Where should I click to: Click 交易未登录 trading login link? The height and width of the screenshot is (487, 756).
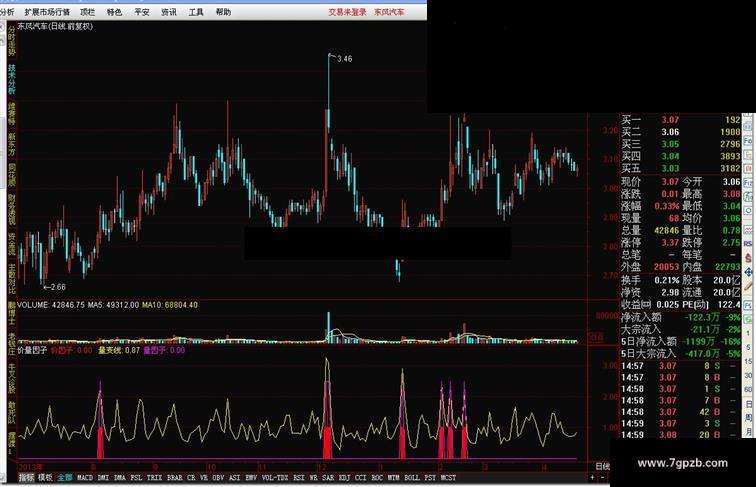(347, 12)
